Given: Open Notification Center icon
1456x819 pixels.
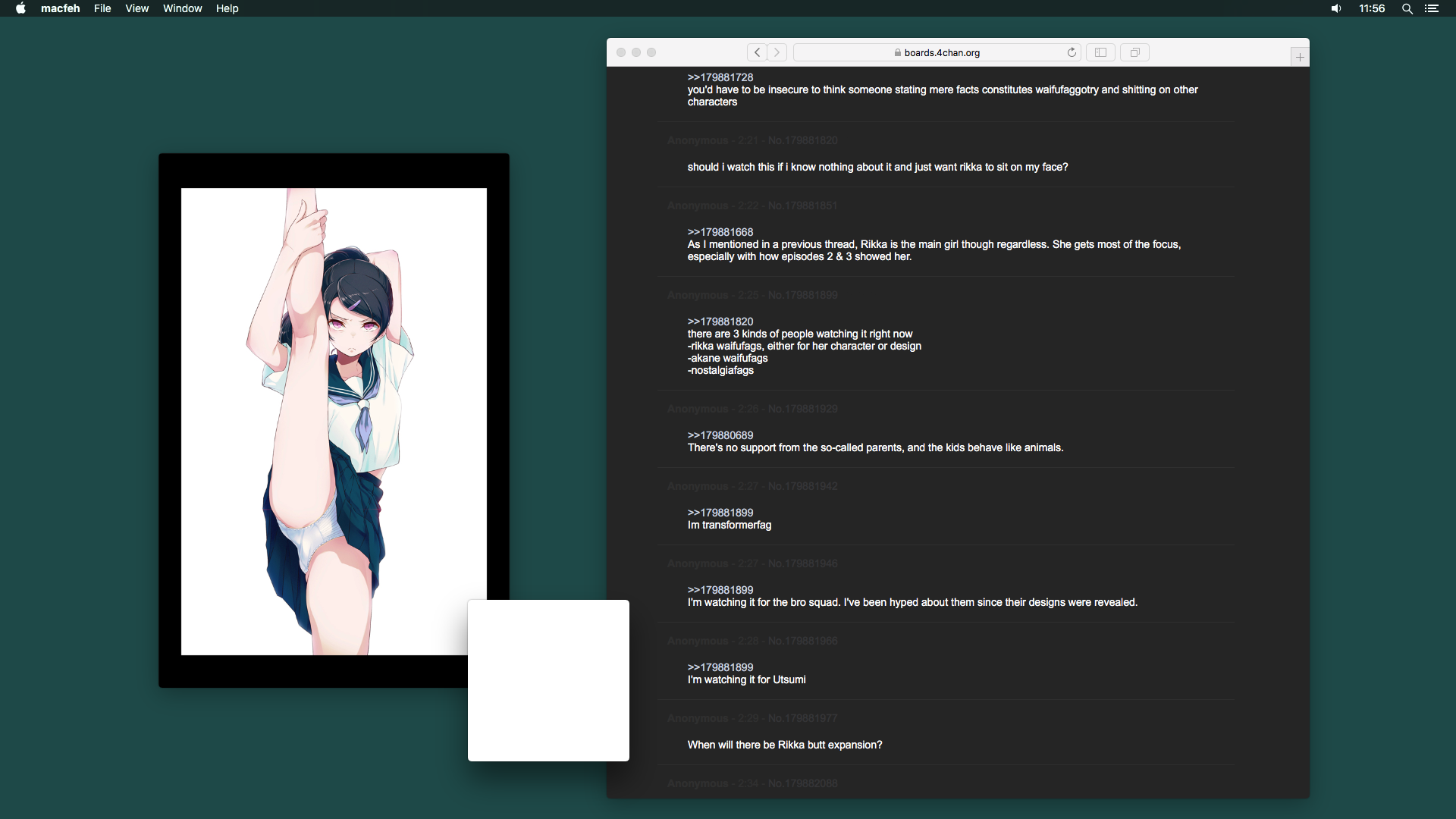Looking at the screenshot, I should tap(1432, 8).
